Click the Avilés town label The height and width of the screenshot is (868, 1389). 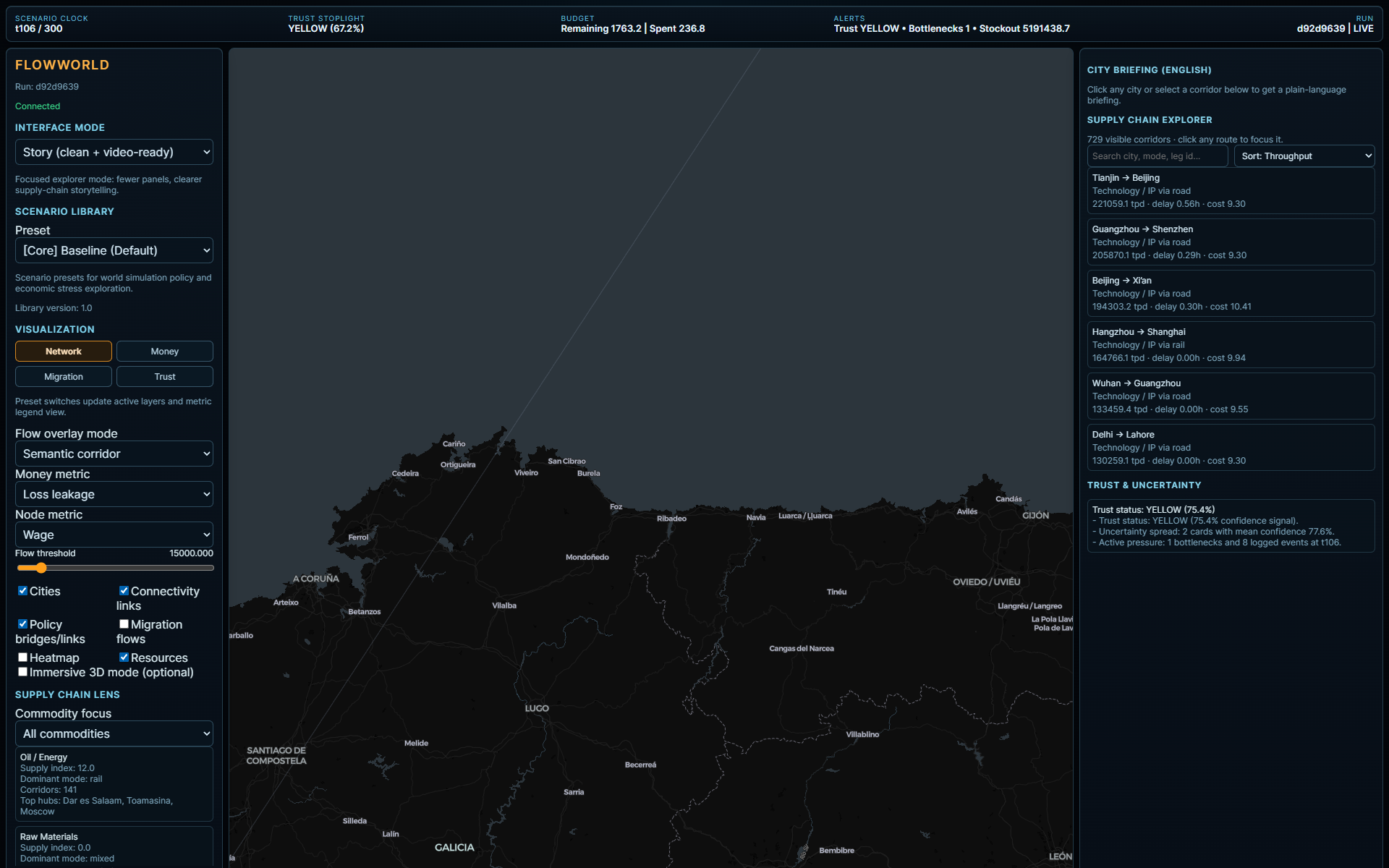[967, 511]
